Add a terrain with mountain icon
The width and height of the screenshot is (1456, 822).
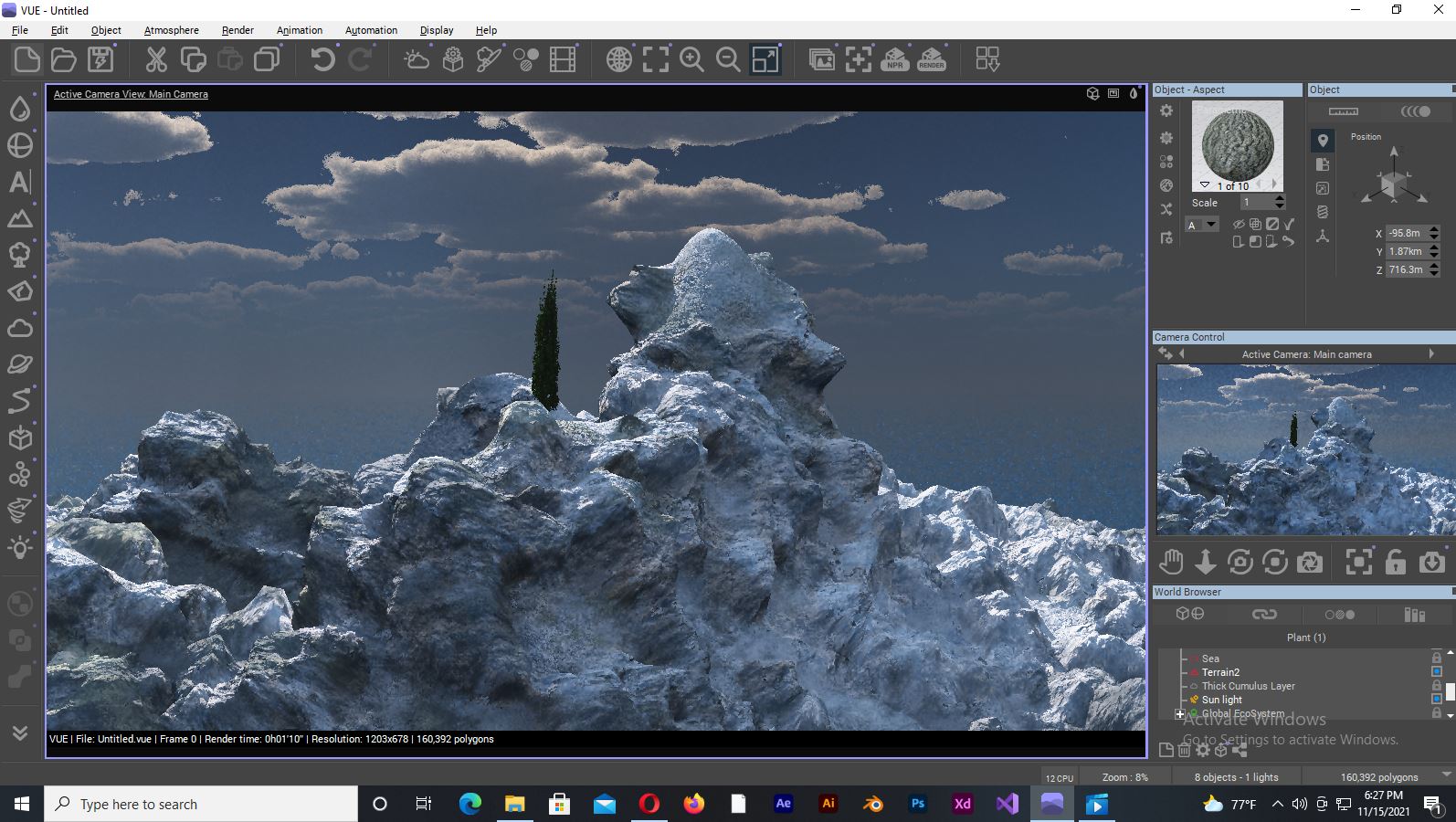point(20,218)
